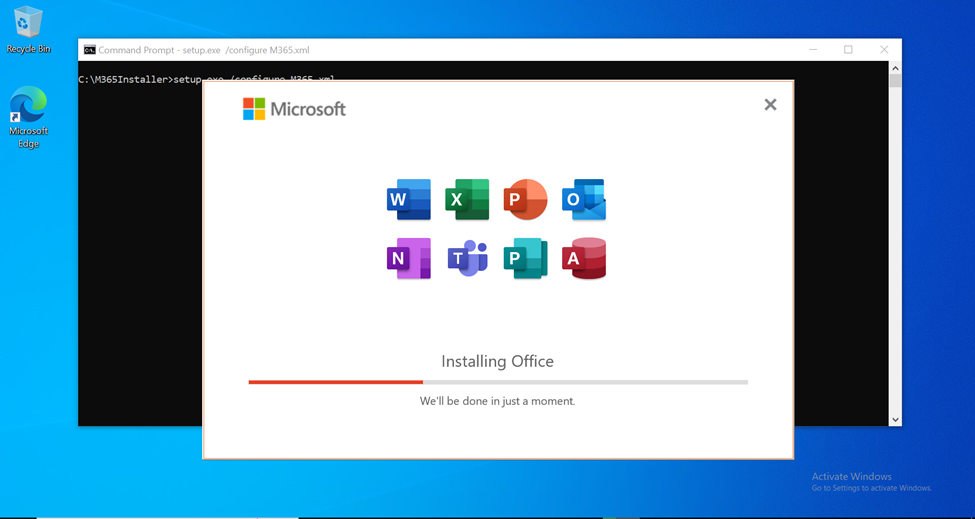Click the PowerPoint app icon

pos(525,200)
